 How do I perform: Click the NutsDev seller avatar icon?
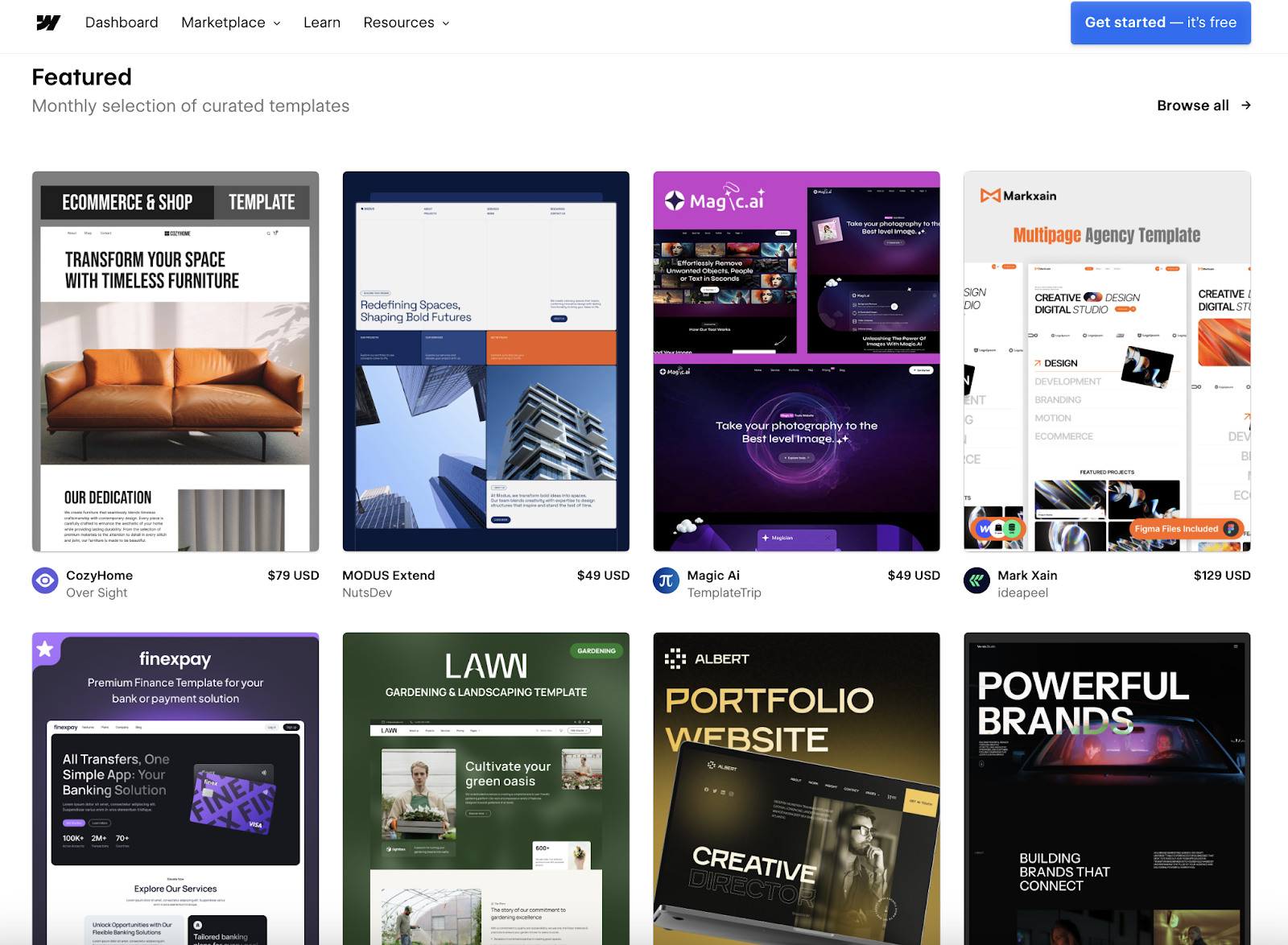pos(356,580)
